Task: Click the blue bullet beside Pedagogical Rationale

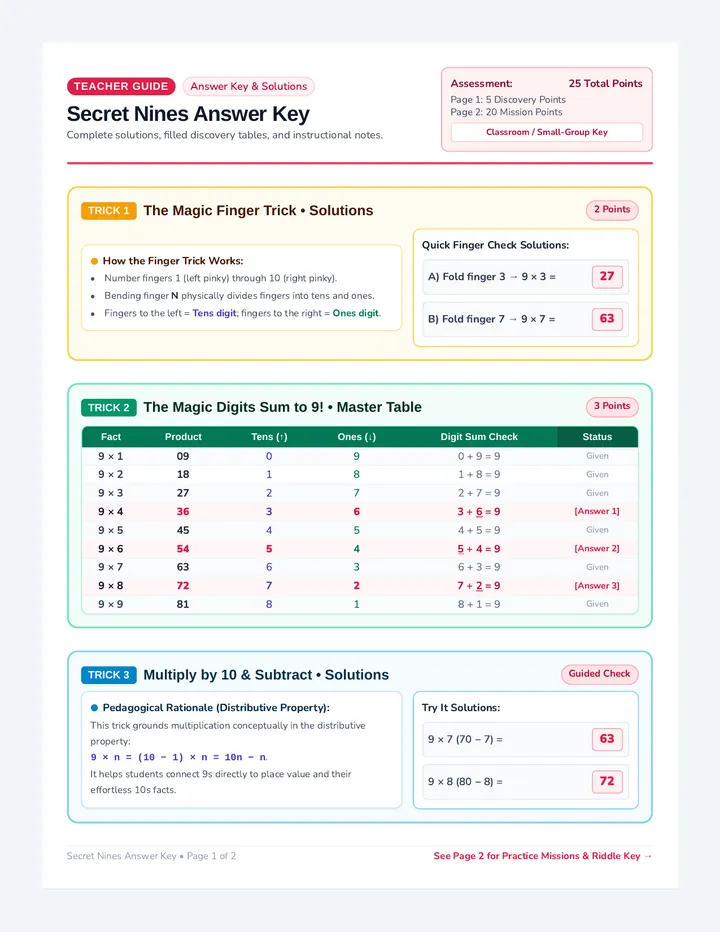Action: pyautogui.click(x=94, y=707)
